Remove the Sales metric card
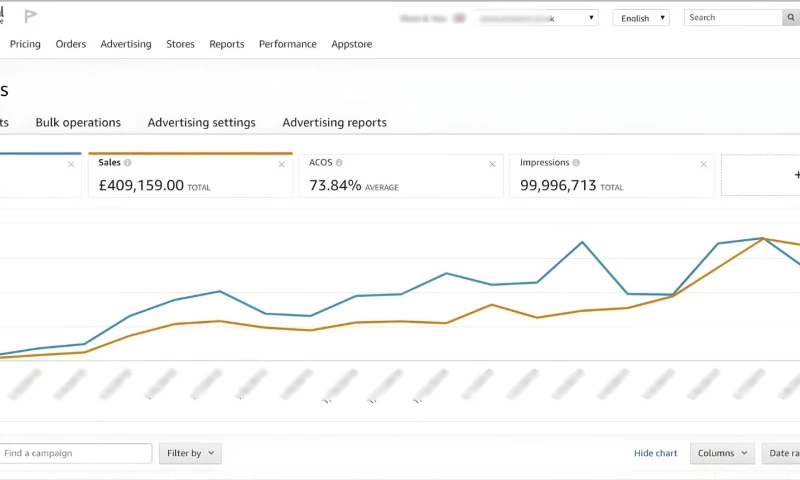This screenshot has width=800, height=480. [x=282, y=164]
